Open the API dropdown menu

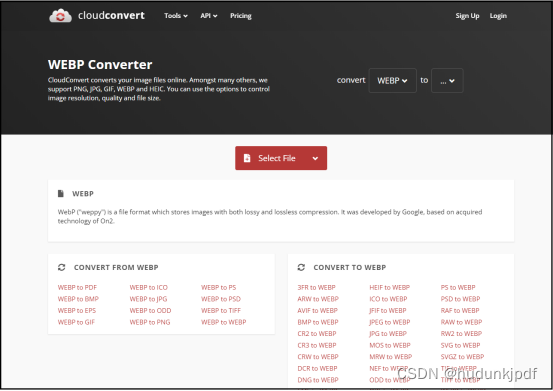pyautogui.click(x=209, y=16)
